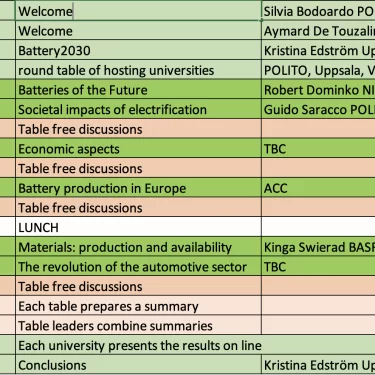375x375 pixels.
Task: Click Battery production in Europe cell
Action: [x=138, y=188]
